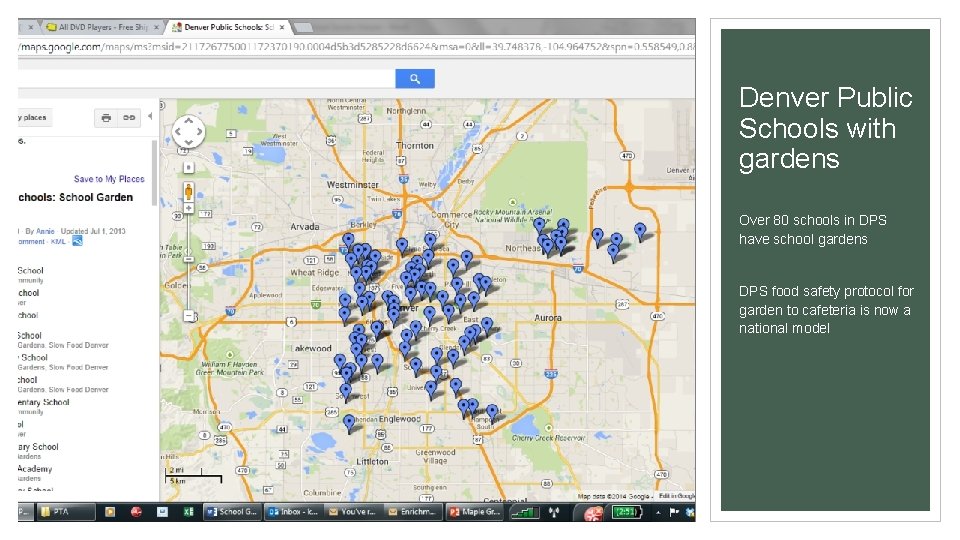Zoom in with the plus button
The height and width of the screenshot is (540, 960).
(x=189, y=208)
